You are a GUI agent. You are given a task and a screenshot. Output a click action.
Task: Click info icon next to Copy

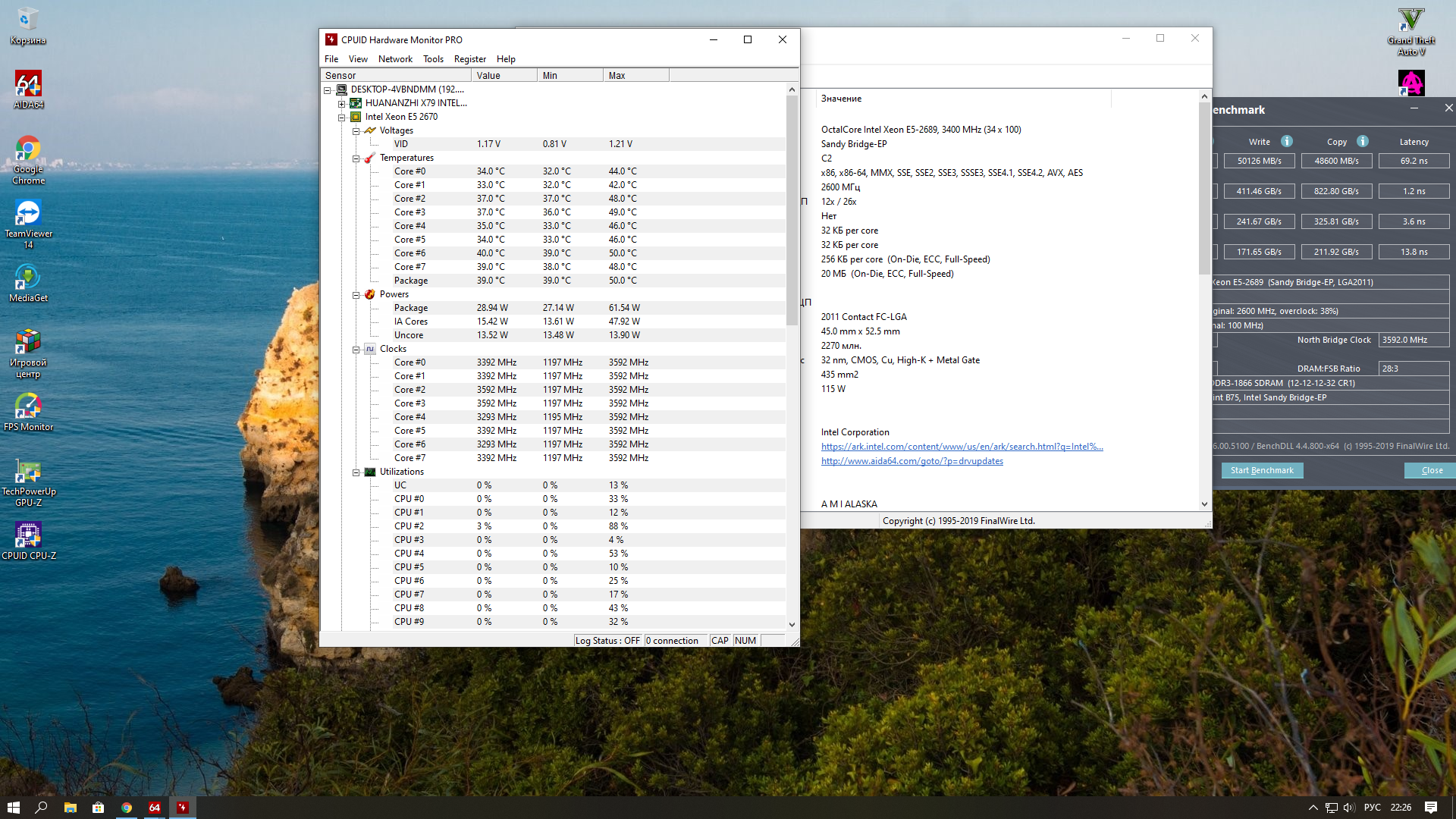pyautogui.click(x=1363, y=141)
